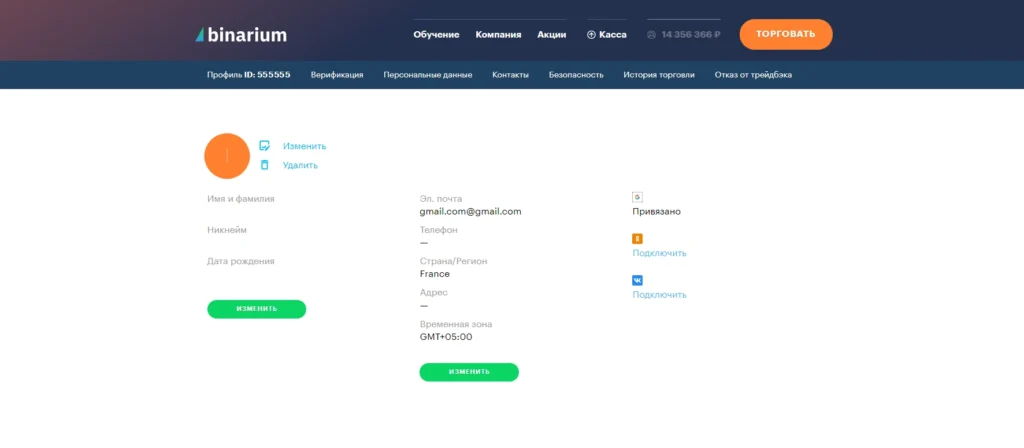The image size is (1024, 448).
Task: Click Подключить link under the VK icon
Action: [659, 295]
